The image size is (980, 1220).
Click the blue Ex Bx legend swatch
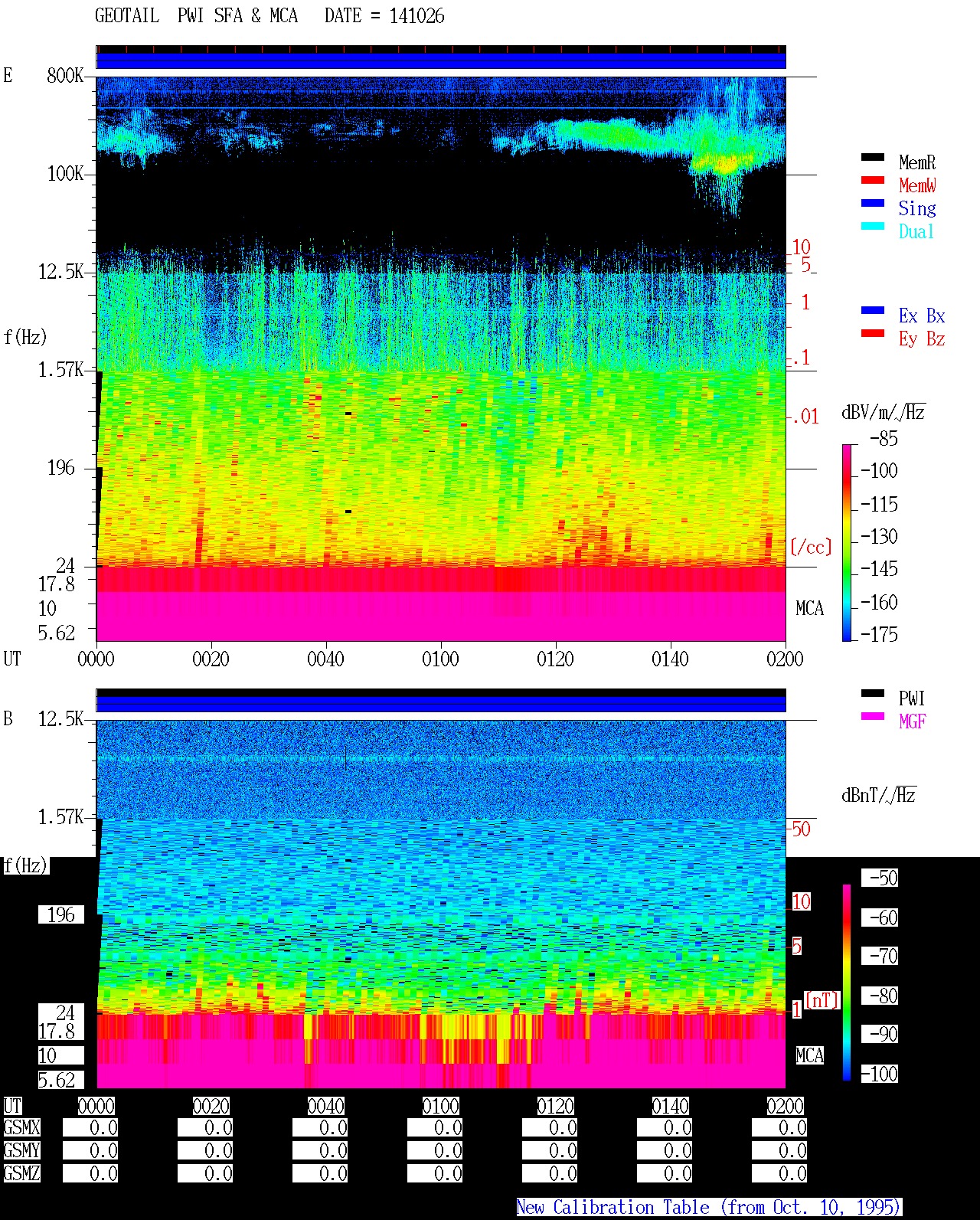pos(873,310)
